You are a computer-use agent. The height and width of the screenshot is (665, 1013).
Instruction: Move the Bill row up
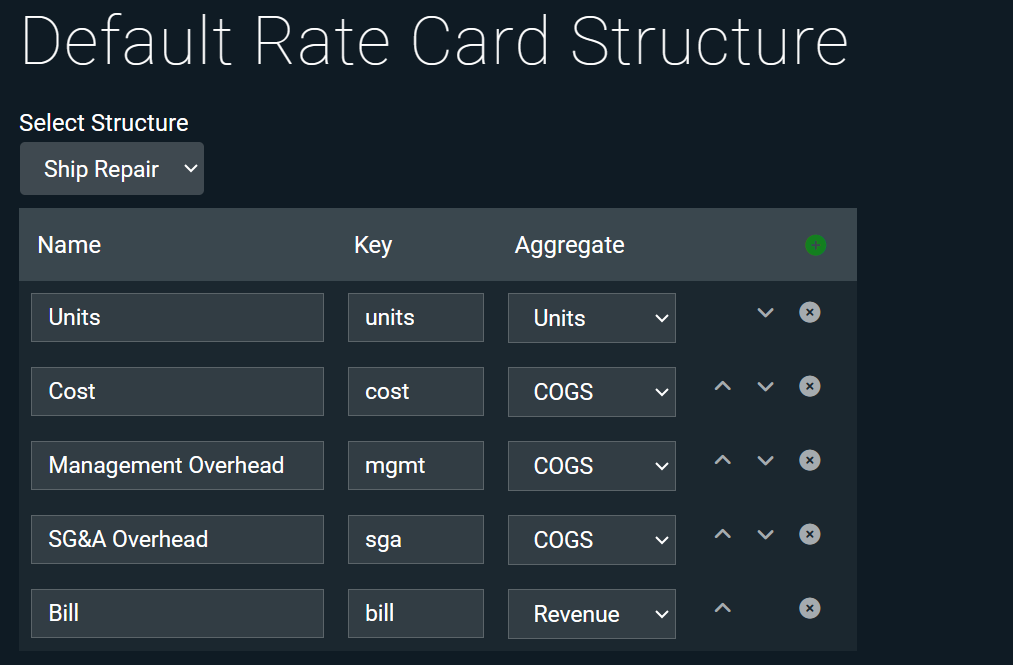click(x=723, y=609)
